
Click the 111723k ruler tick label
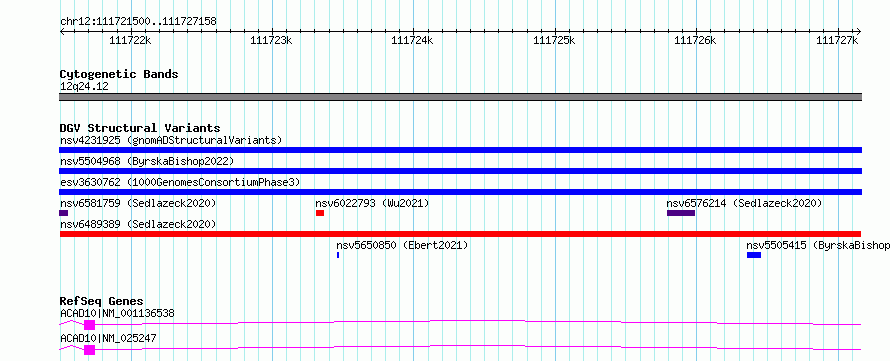[271, 40]
